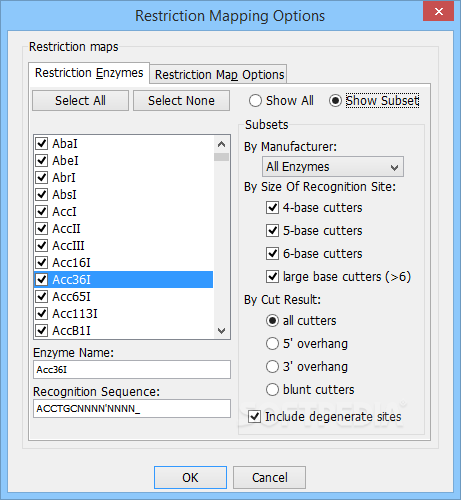This screenshot has width=461, height=500.
Task: Open the By Manufacturer All Enzymes dropdown
Action: point(333,167)
